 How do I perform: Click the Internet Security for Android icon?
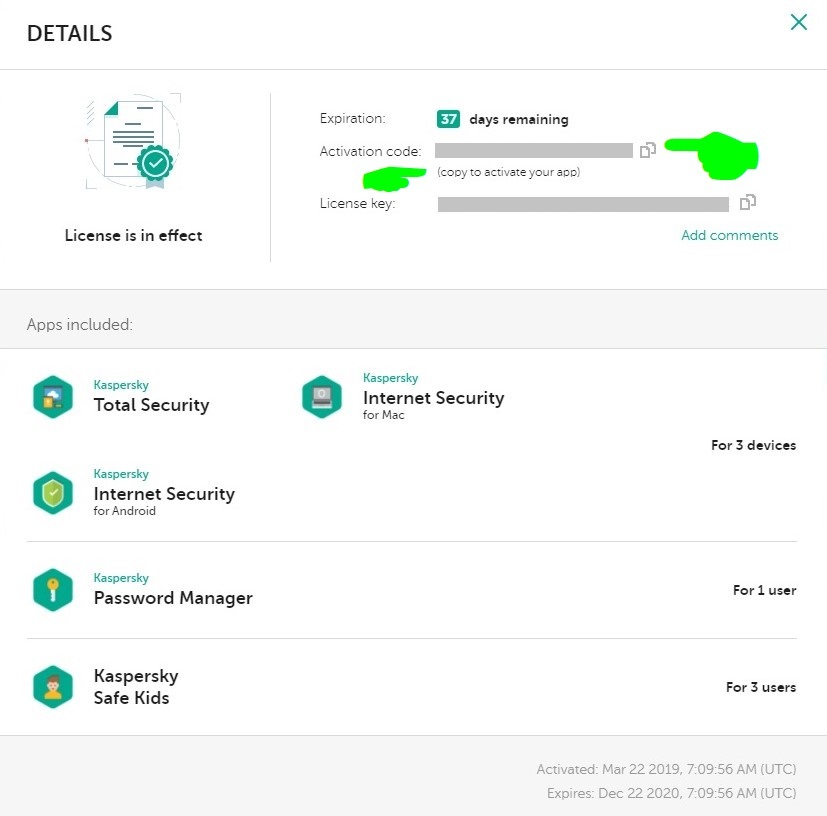click(52, 493)
